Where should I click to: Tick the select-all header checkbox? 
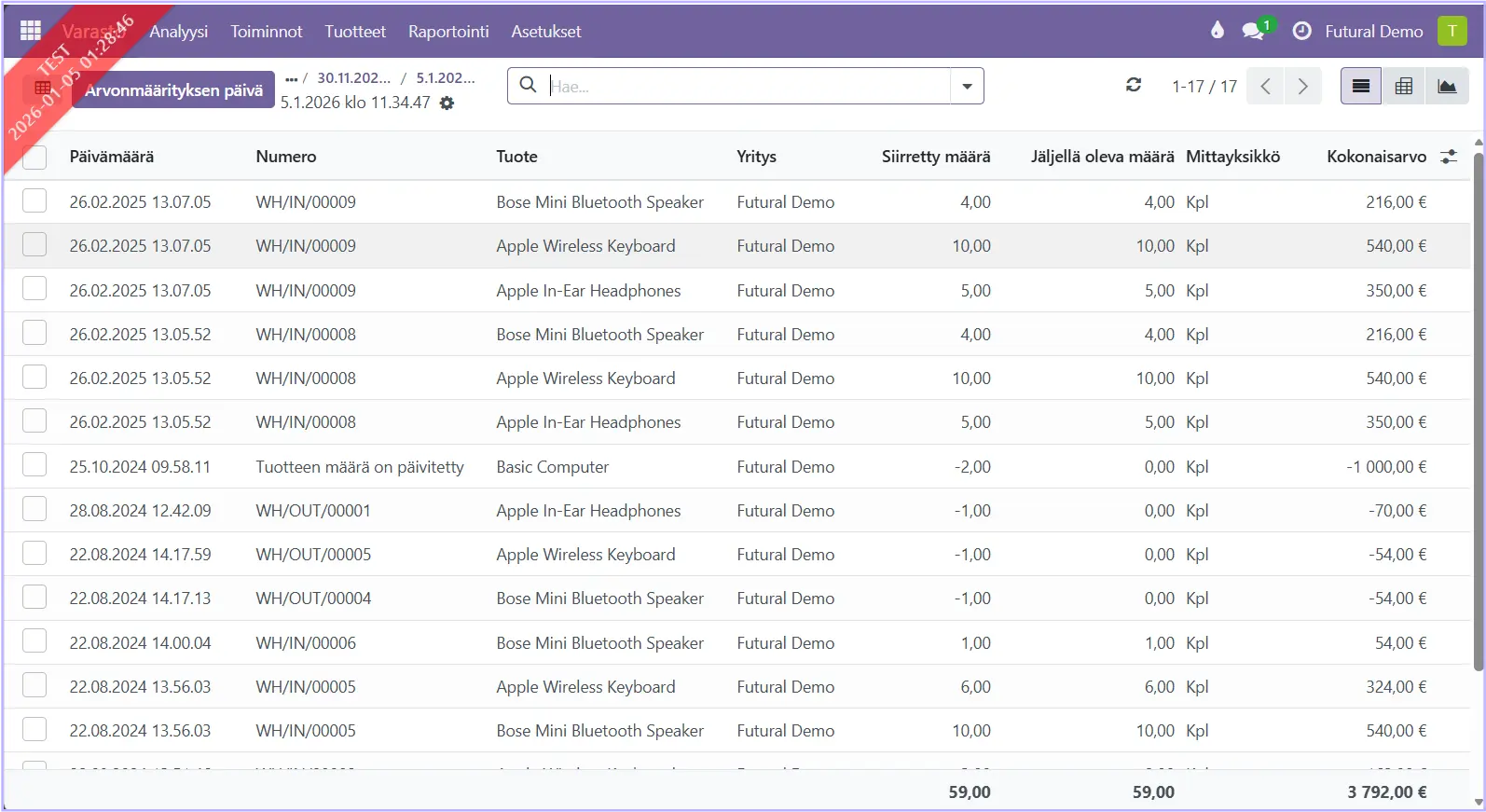[x=34, y=158]
